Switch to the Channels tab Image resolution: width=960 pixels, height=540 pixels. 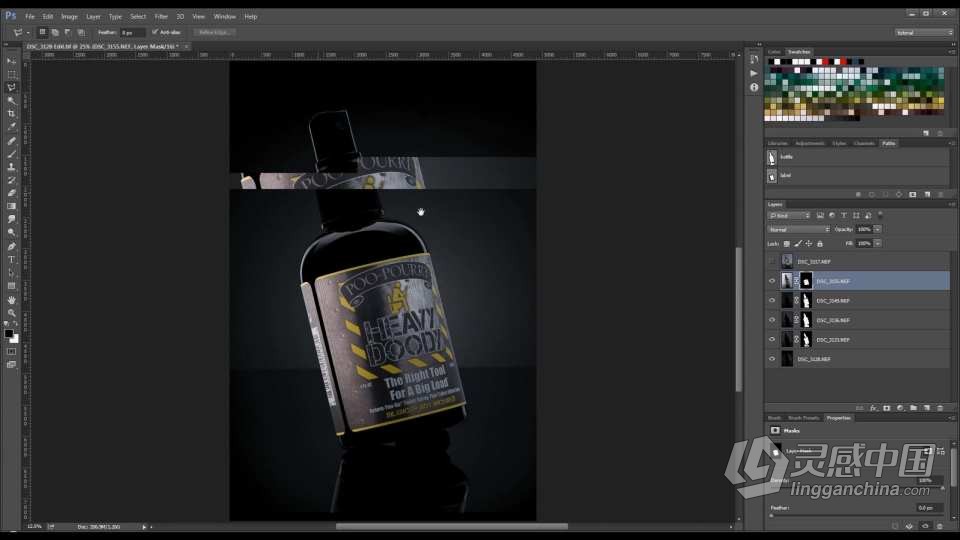[864, 143]
